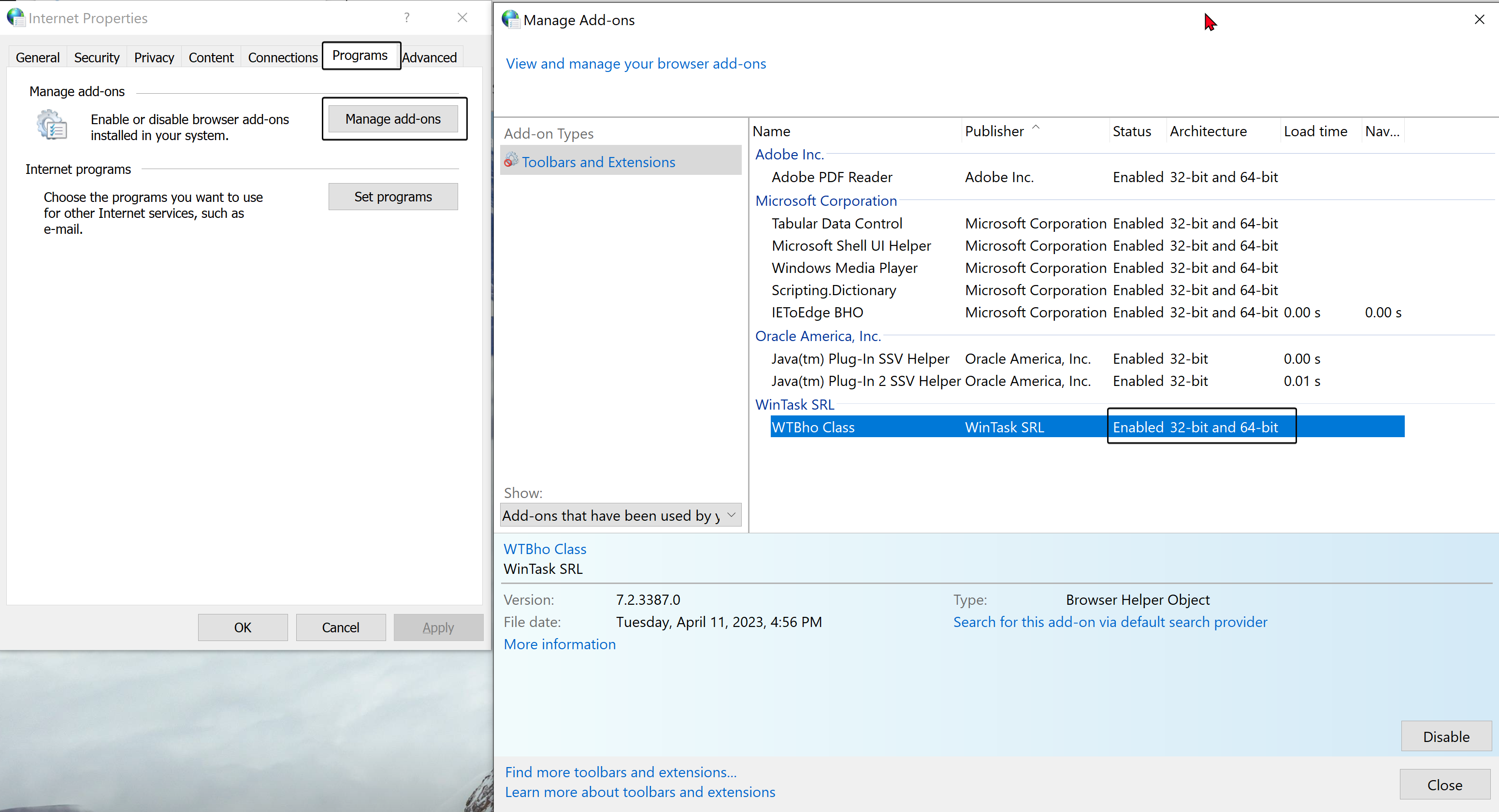The height and width of the screenshot is (812, 1499).
Task: Collapse the Oracle America, Inc. group header
Action: (818, 336)
